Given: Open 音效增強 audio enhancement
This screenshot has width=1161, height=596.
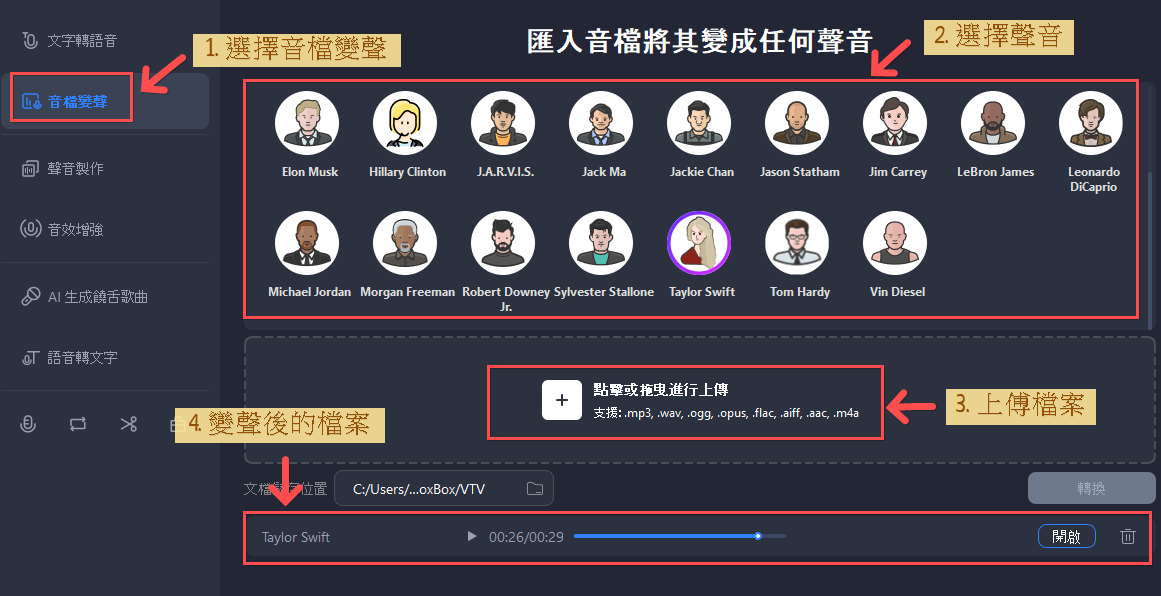Looking at the screenshot, I should click(64, 229).
